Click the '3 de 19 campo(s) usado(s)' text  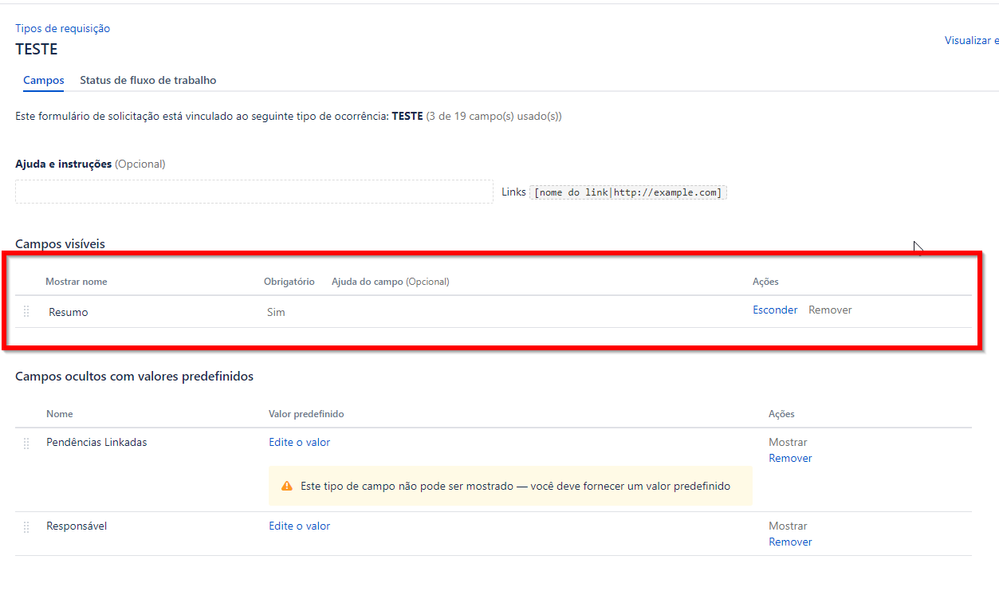[494, 116]
